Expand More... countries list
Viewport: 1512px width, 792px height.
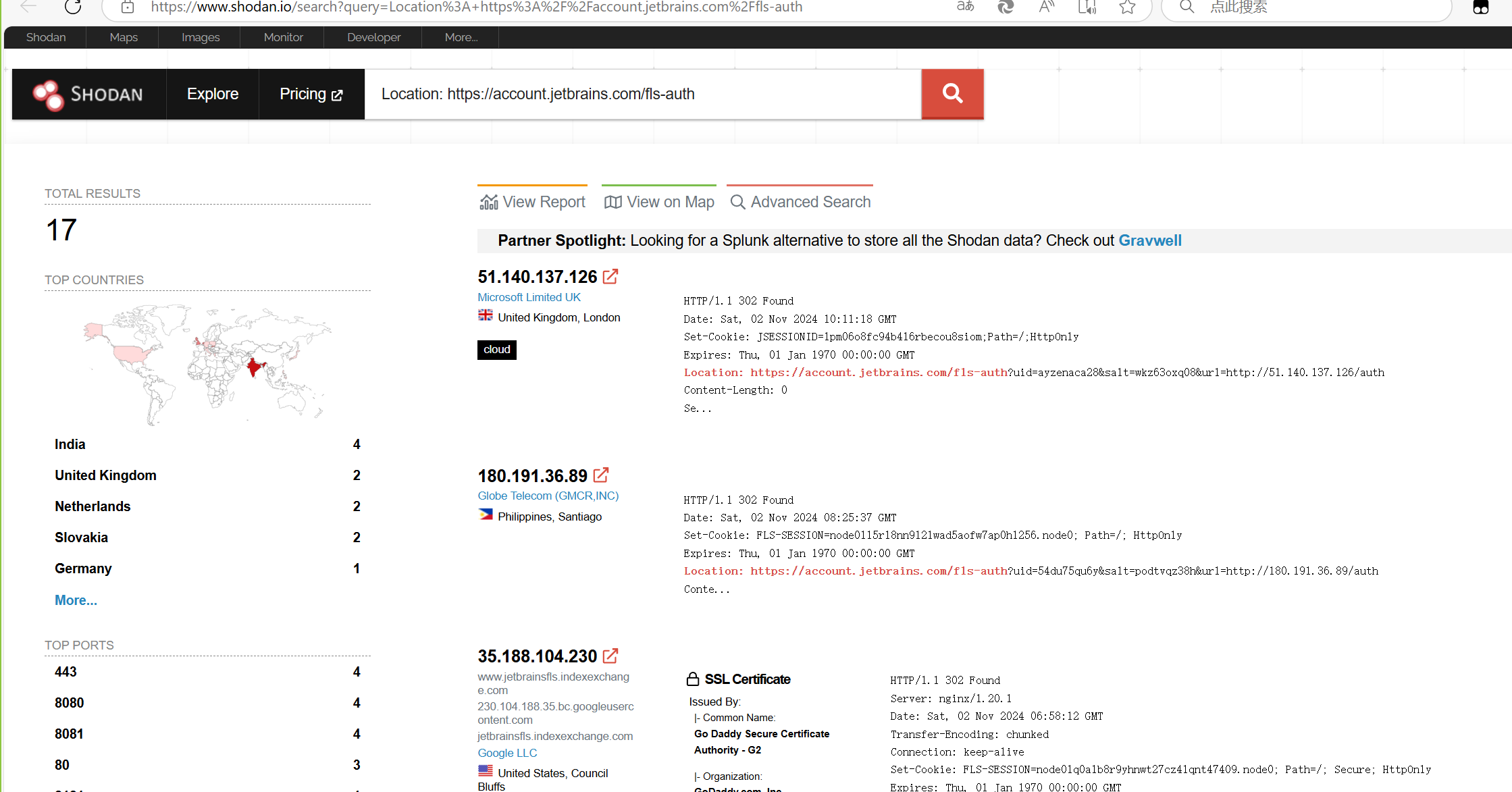tap(76, 600)
